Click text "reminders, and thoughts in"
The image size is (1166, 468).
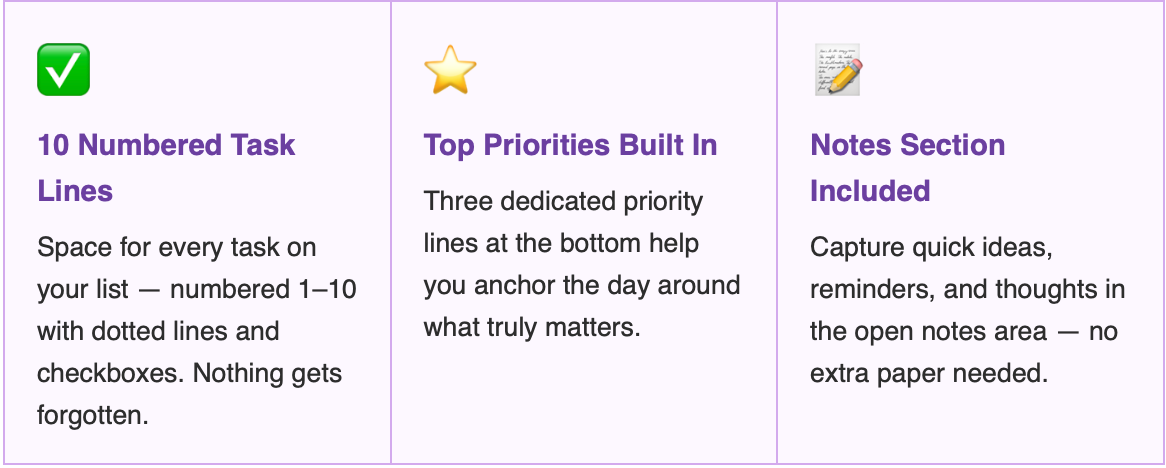(967, 289)
